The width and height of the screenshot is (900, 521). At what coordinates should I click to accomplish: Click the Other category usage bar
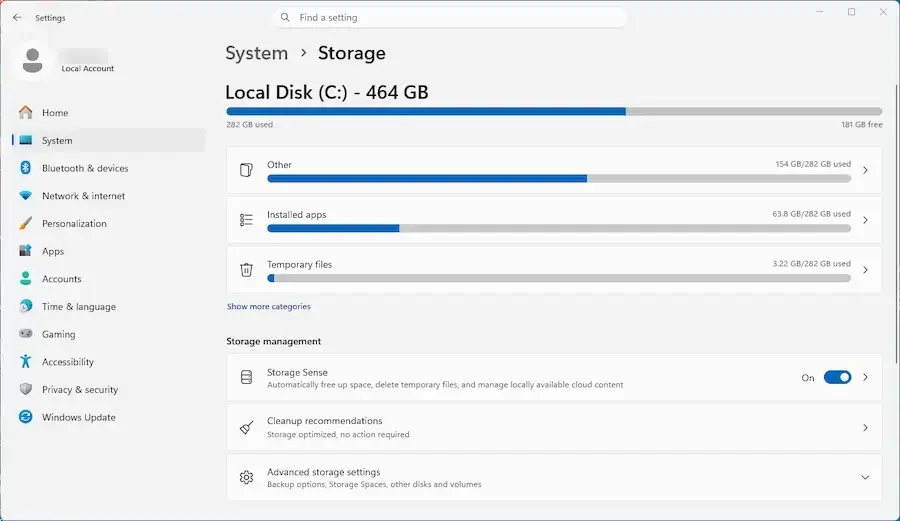[559, 178]
